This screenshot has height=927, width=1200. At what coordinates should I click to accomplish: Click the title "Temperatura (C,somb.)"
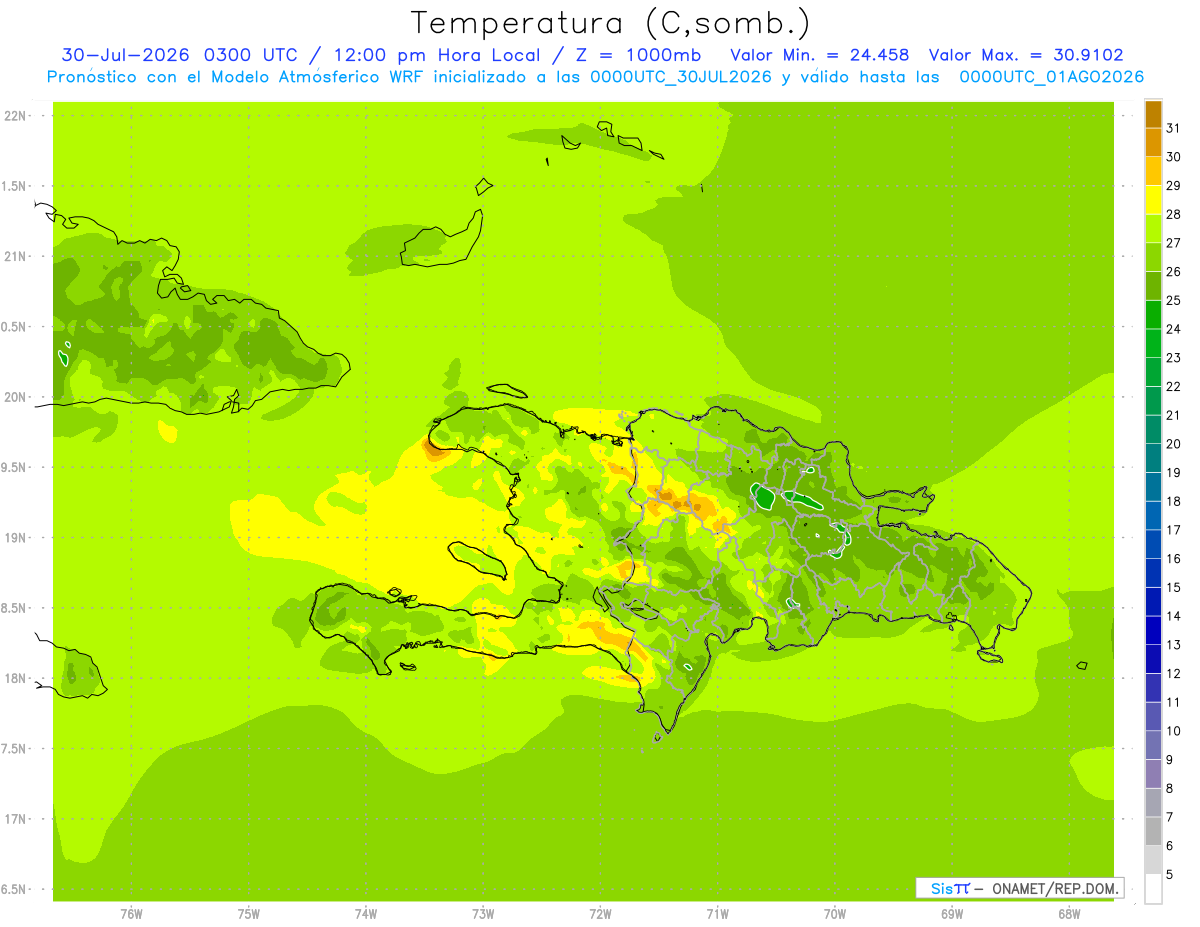click(x=611, y=23)
